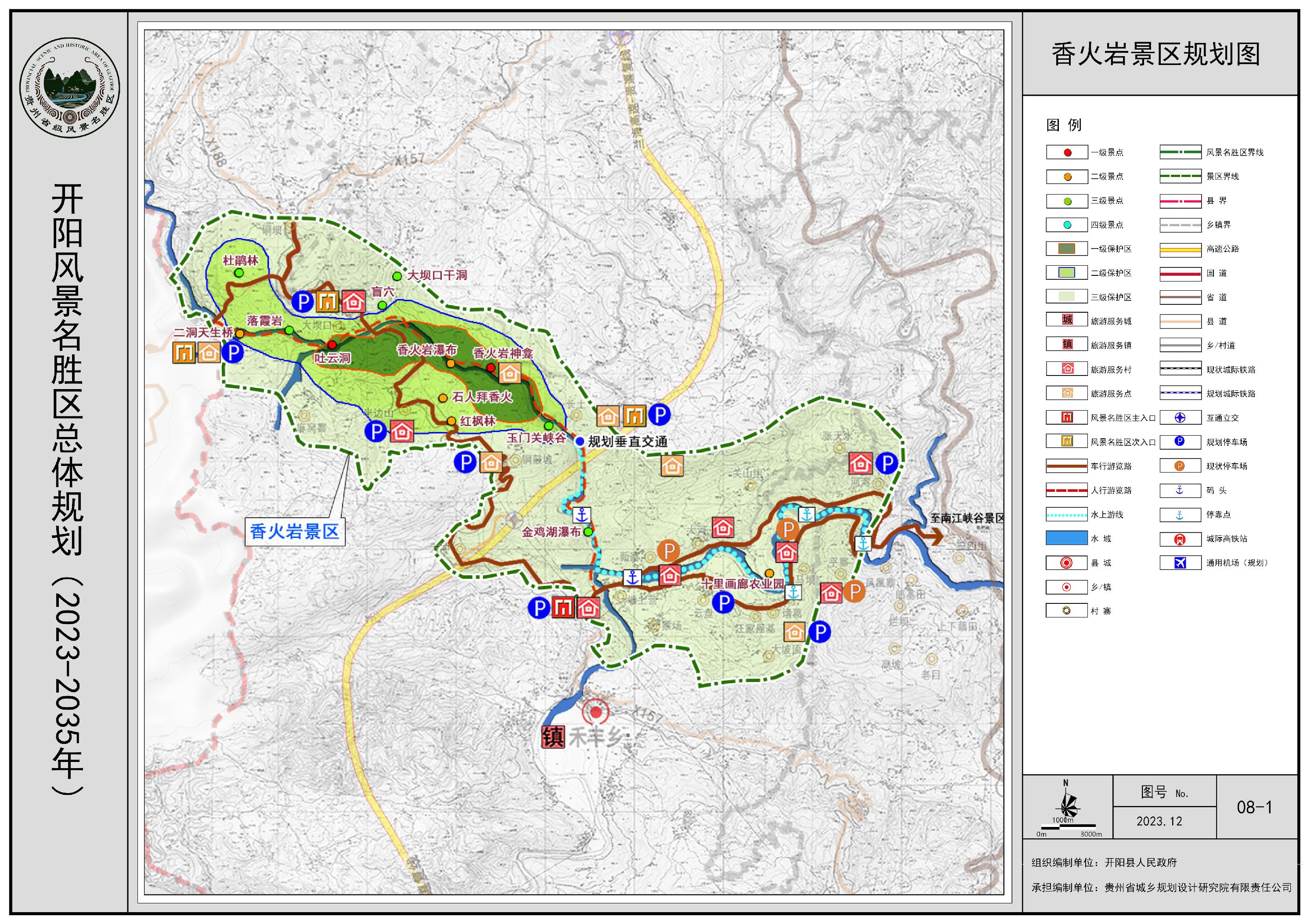Click the anchor icon above 金鸡湖瀑布
The image size is (1307, 924).
[x=581, y=515]
